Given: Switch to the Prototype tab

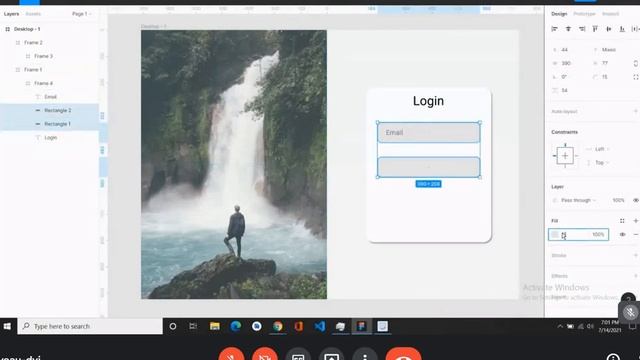Looking at the screenshot, I should pyautogui.click(x=584, y=14).
